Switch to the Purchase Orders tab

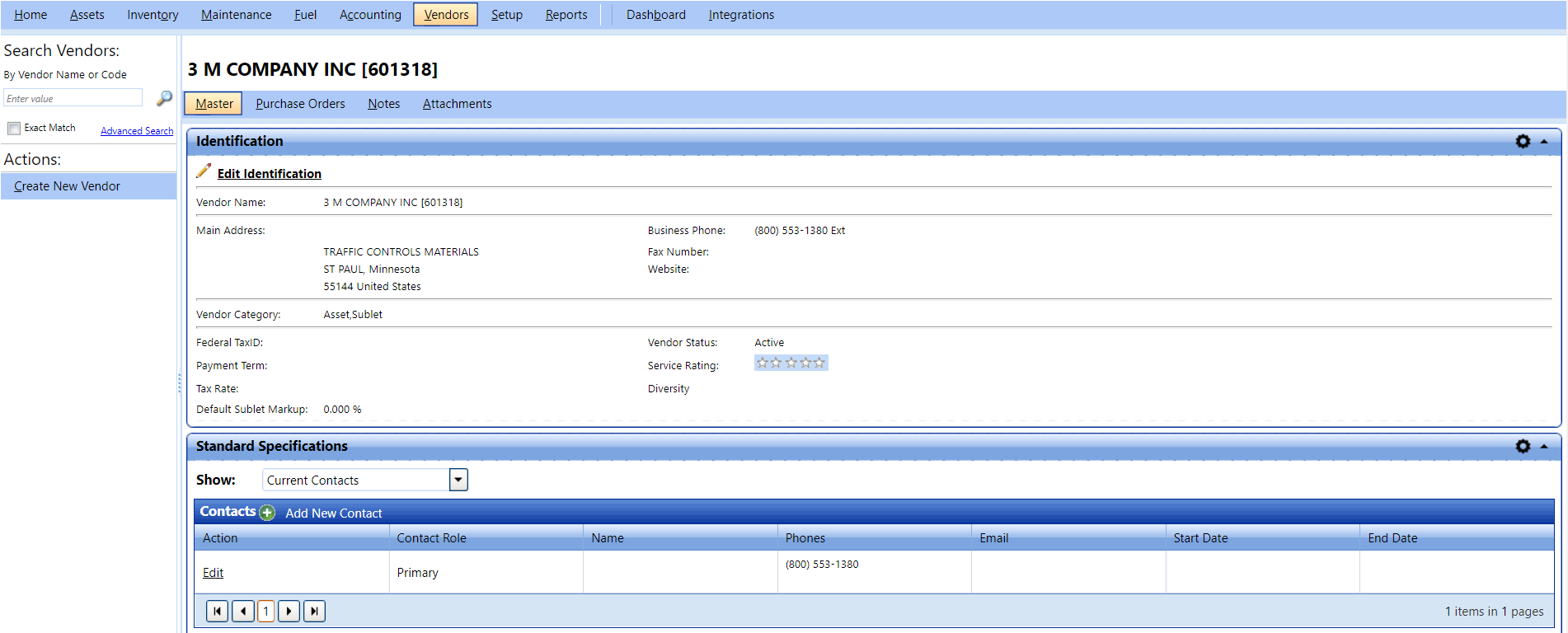click(x=300, y=104)
